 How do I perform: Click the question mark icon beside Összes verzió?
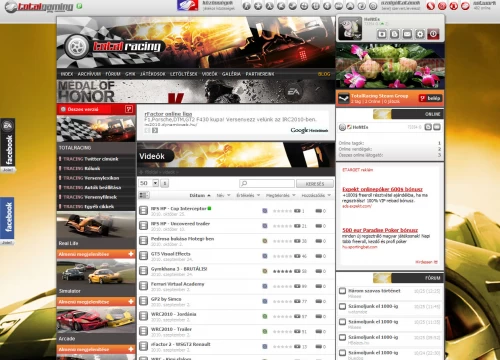coord(129,109)
